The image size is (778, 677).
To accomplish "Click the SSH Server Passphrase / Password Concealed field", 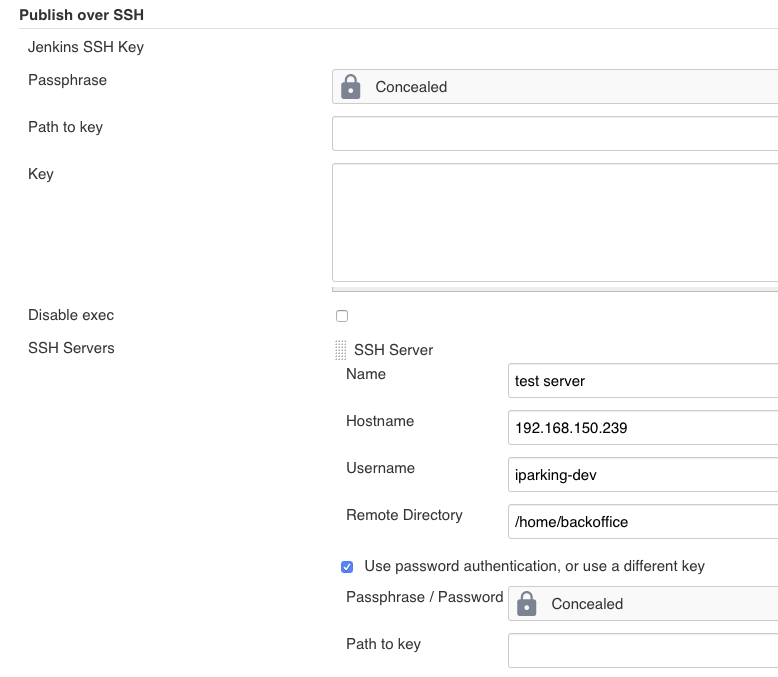I will [643, 604].
